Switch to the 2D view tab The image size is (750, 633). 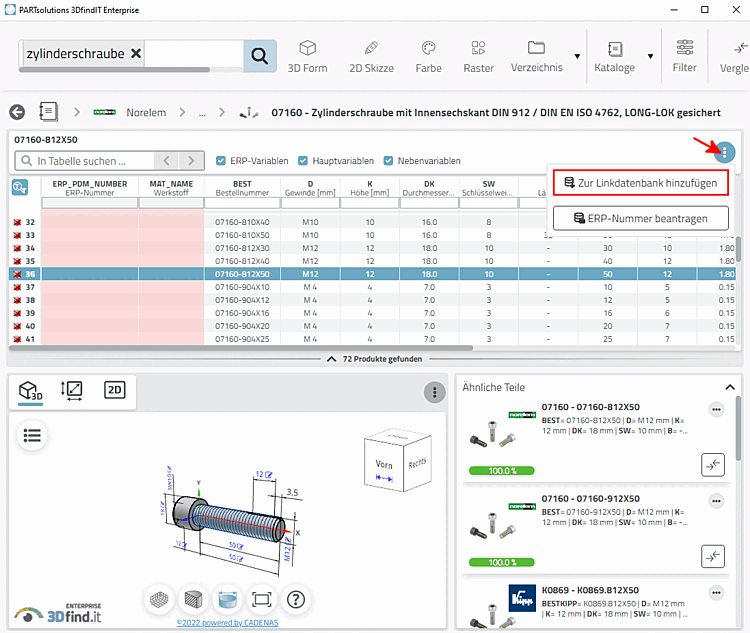tap(115, 391)
